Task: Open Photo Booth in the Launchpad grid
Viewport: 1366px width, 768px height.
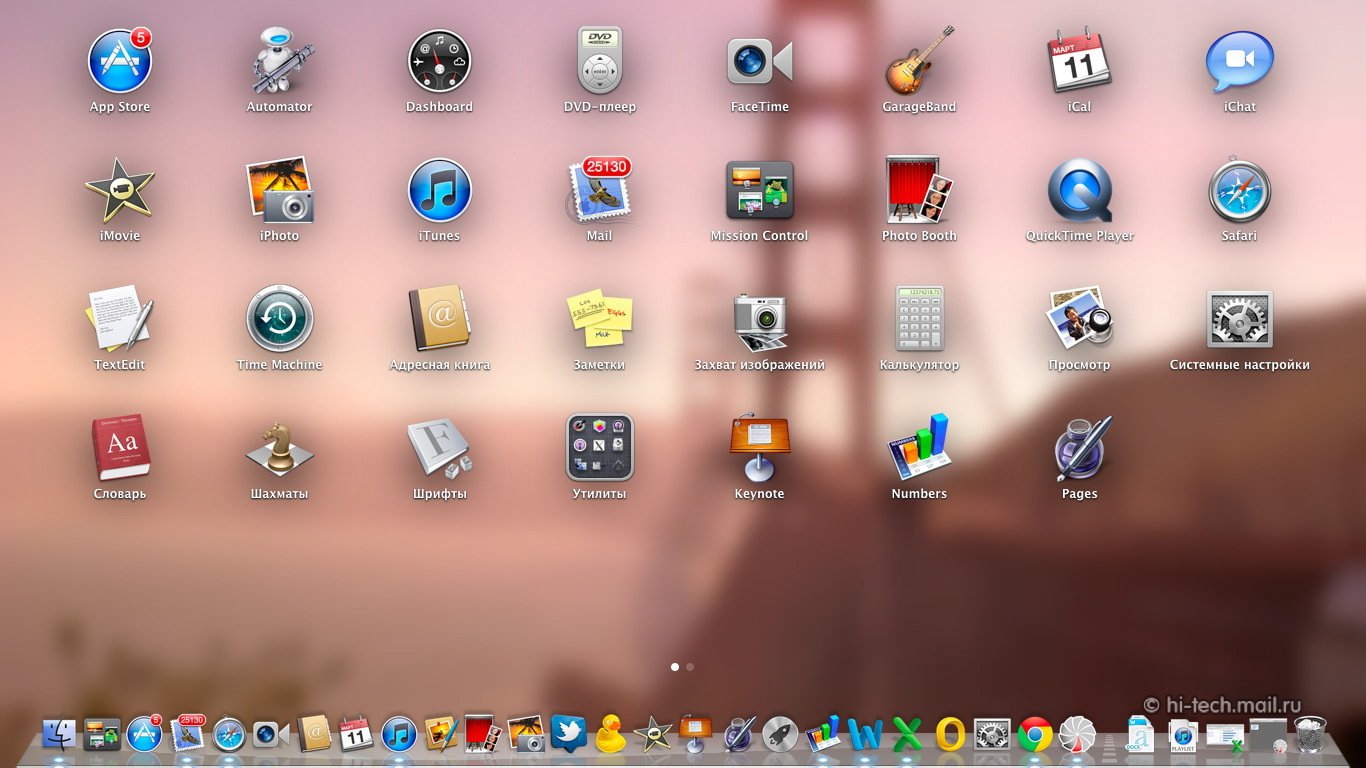Action: 920,190
